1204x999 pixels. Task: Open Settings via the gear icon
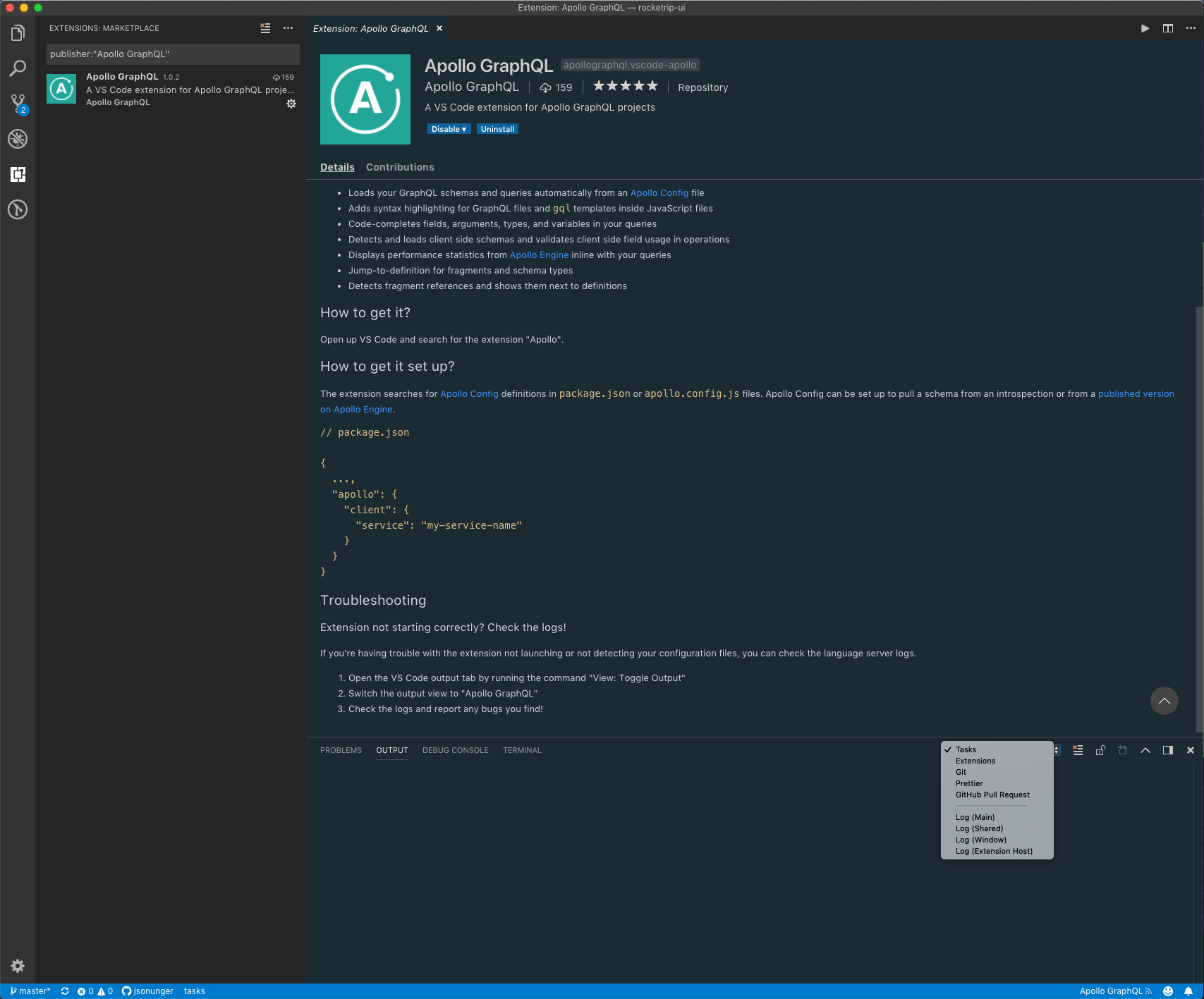tap(18, 966)
